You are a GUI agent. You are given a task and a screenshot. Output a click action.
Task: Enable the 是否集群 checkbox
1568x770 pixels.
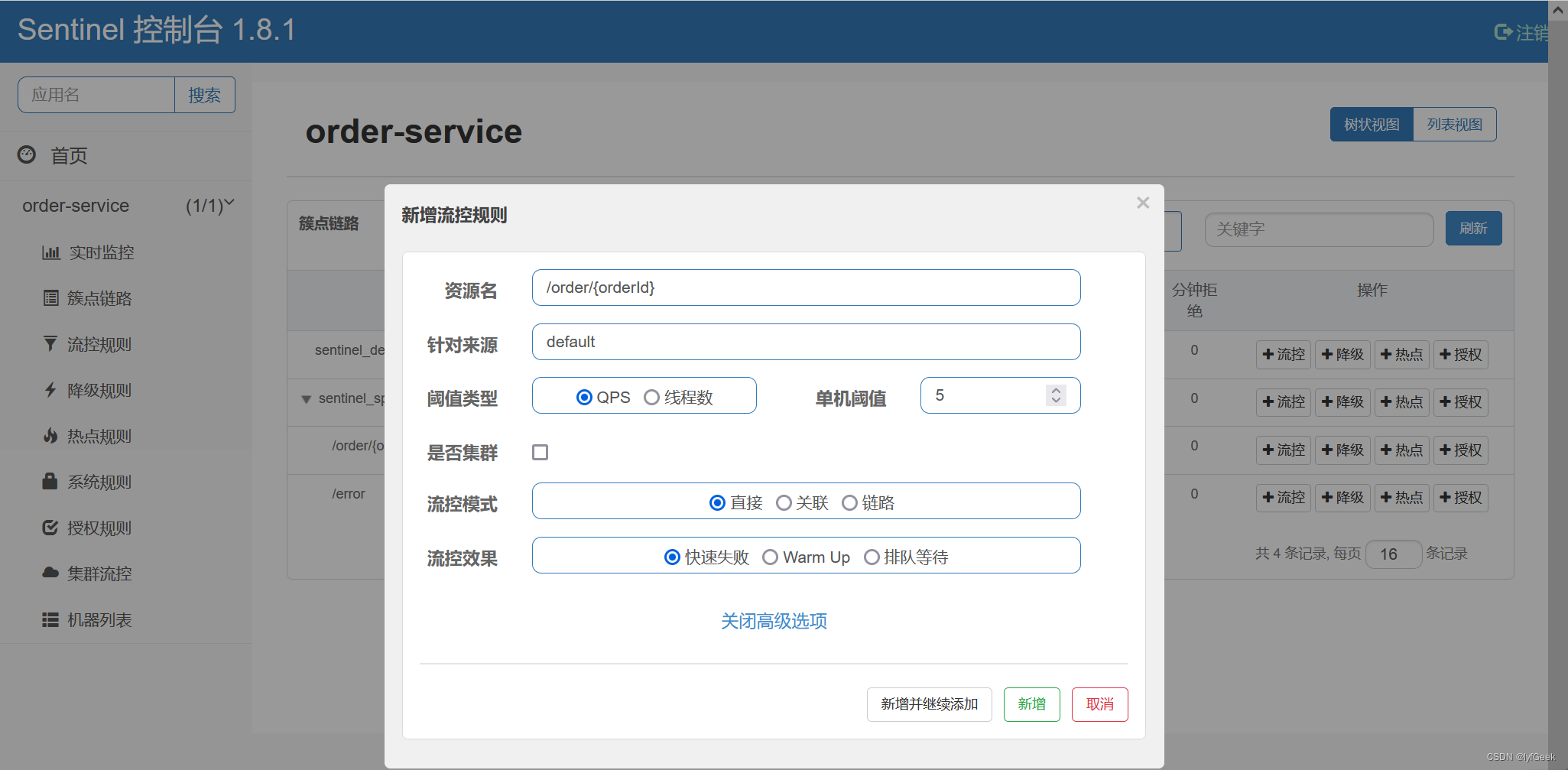coord(541,453)
